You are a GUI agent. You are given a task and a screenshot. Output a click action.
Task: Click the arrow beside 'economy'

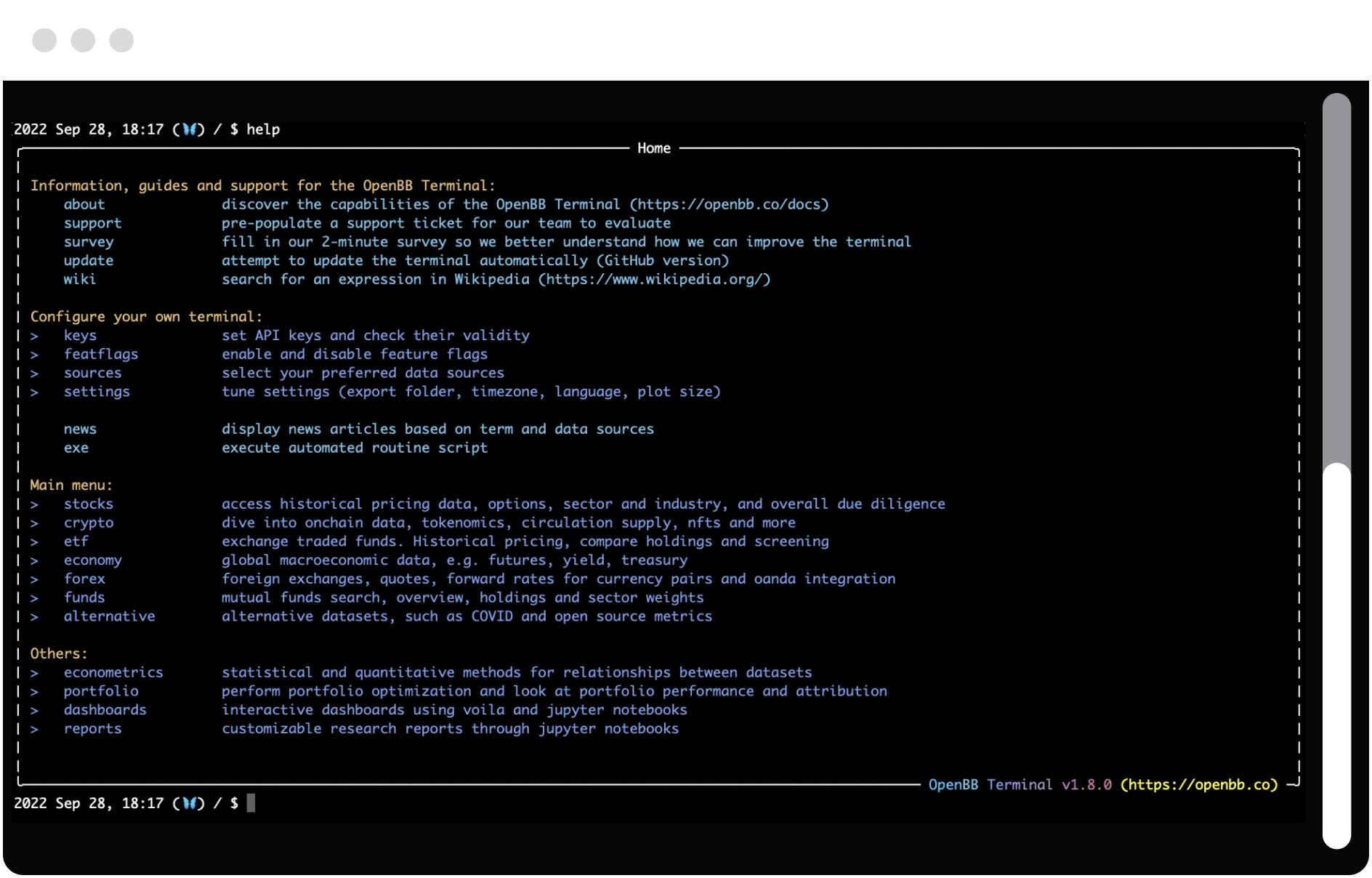(34, 561)
